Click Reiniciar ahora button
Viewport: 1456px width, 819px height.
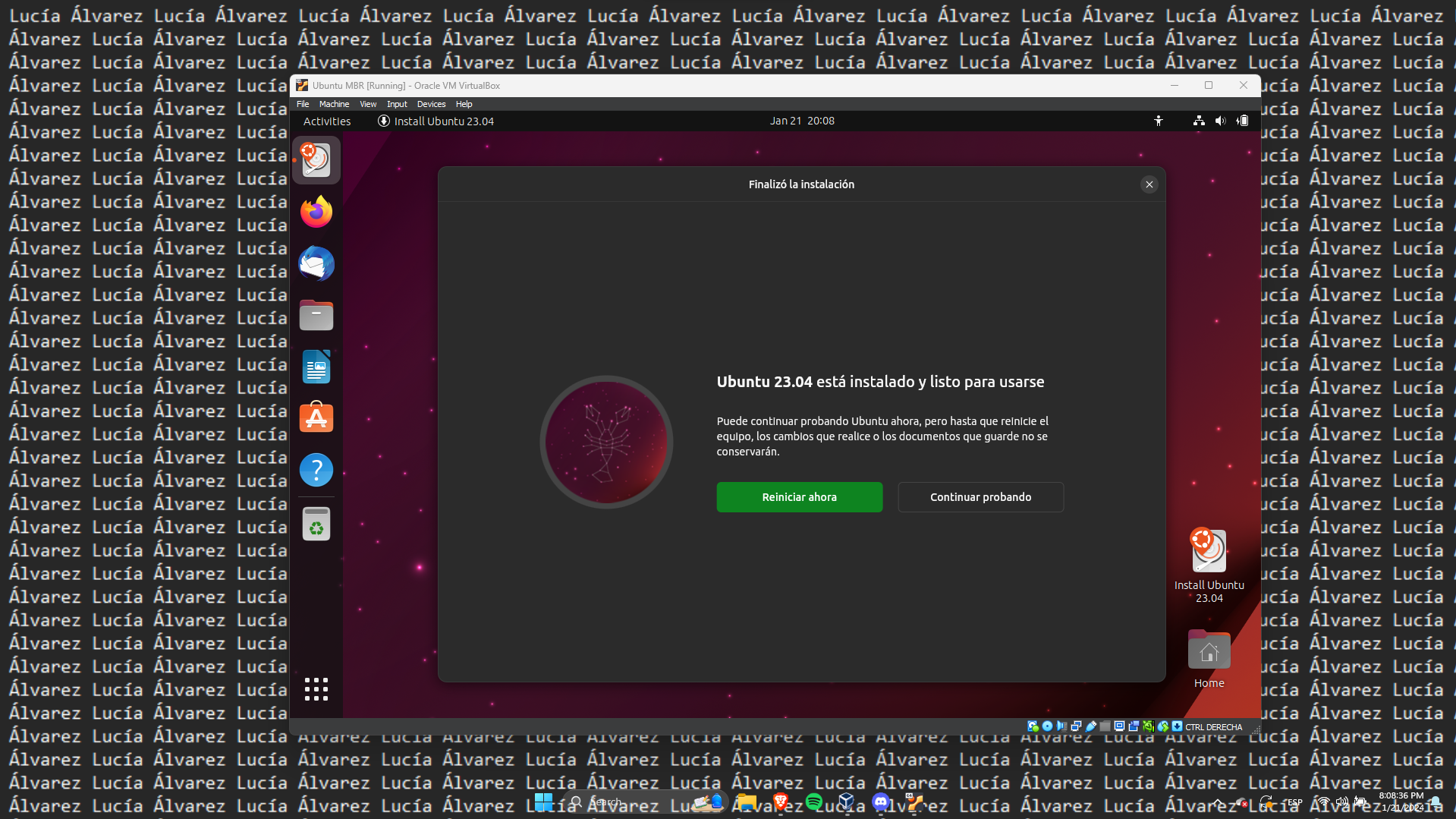tap(799, 497)
